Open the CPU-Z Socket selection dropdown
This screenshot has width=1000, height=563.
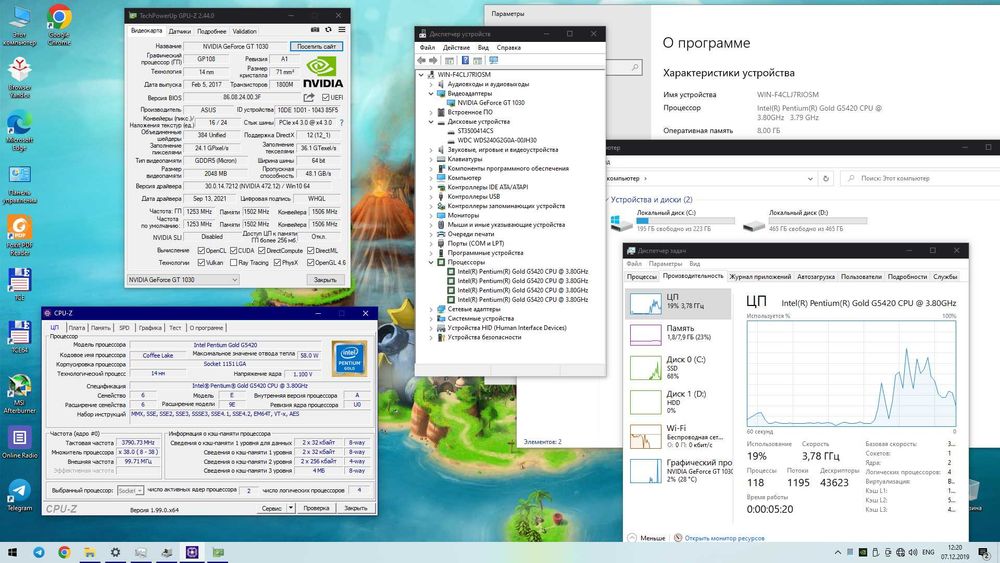pos(130,490)
